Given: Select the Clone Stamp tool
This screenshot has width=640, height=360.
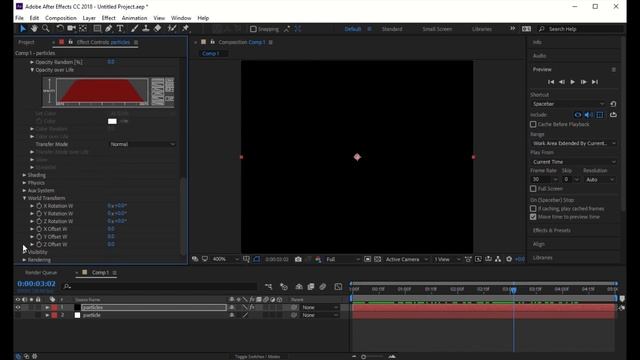Looking at the screenshot, I should point(146,29).
